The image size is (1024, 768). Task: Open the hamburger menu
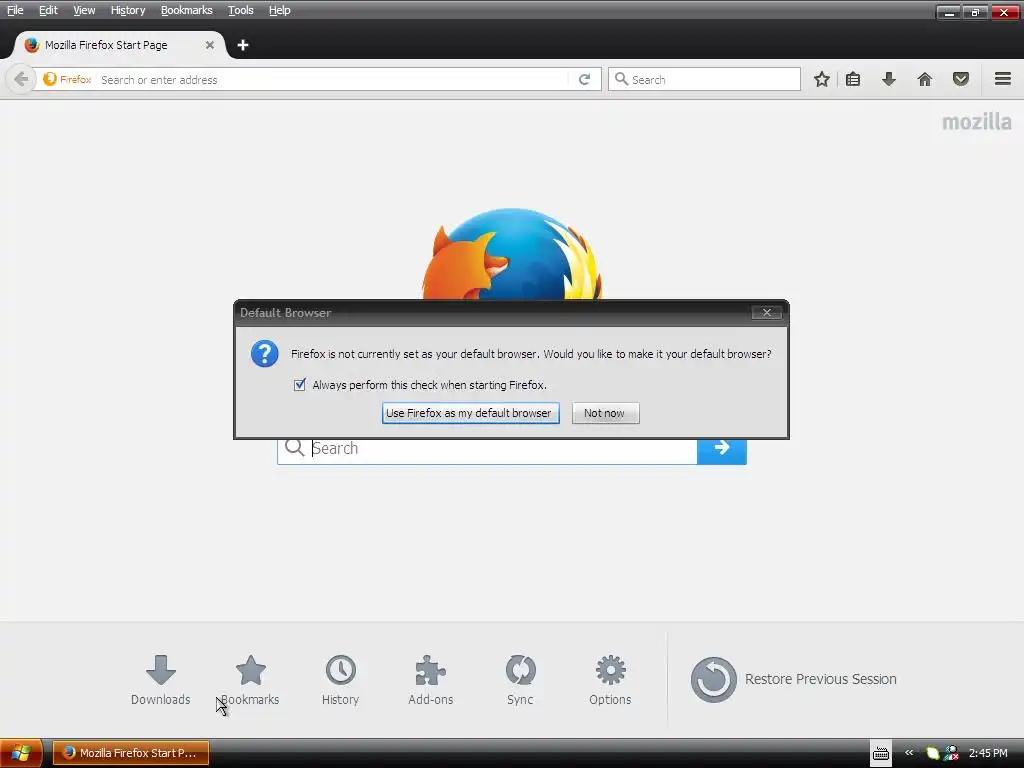click(1003, 79)
